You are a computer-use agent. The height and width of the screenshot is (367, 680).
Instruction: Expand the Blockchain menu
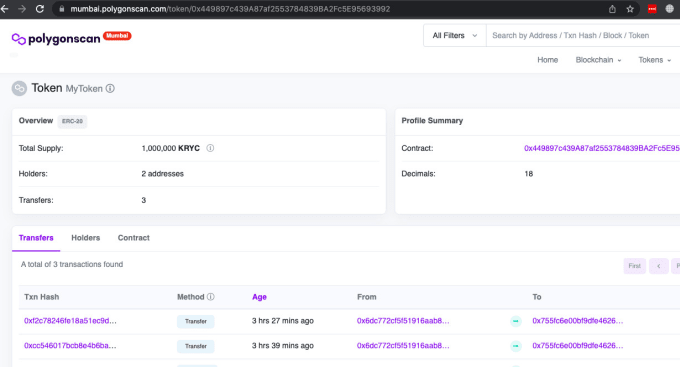click(x=598, y=60)
